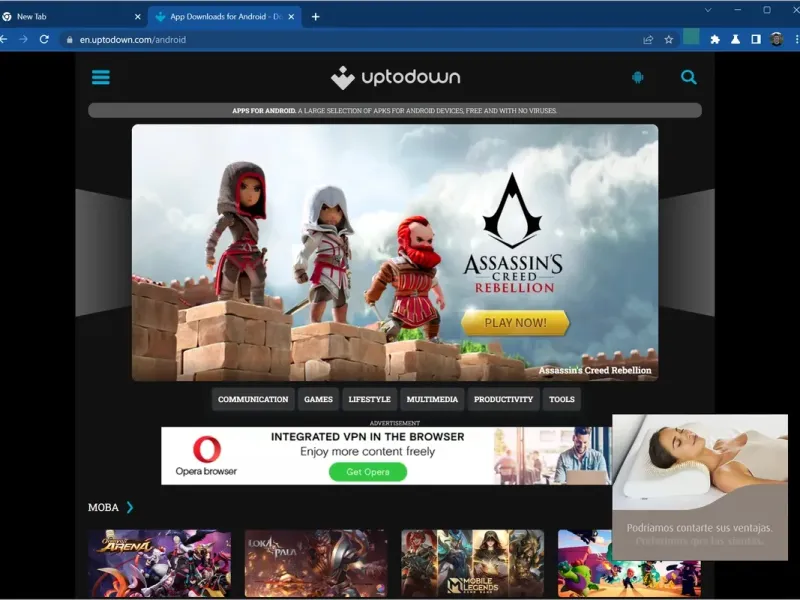This screenshot has height=600, width=800.
Task: Click the green extension icon in toolbar
Action: (x=691, y=37)
